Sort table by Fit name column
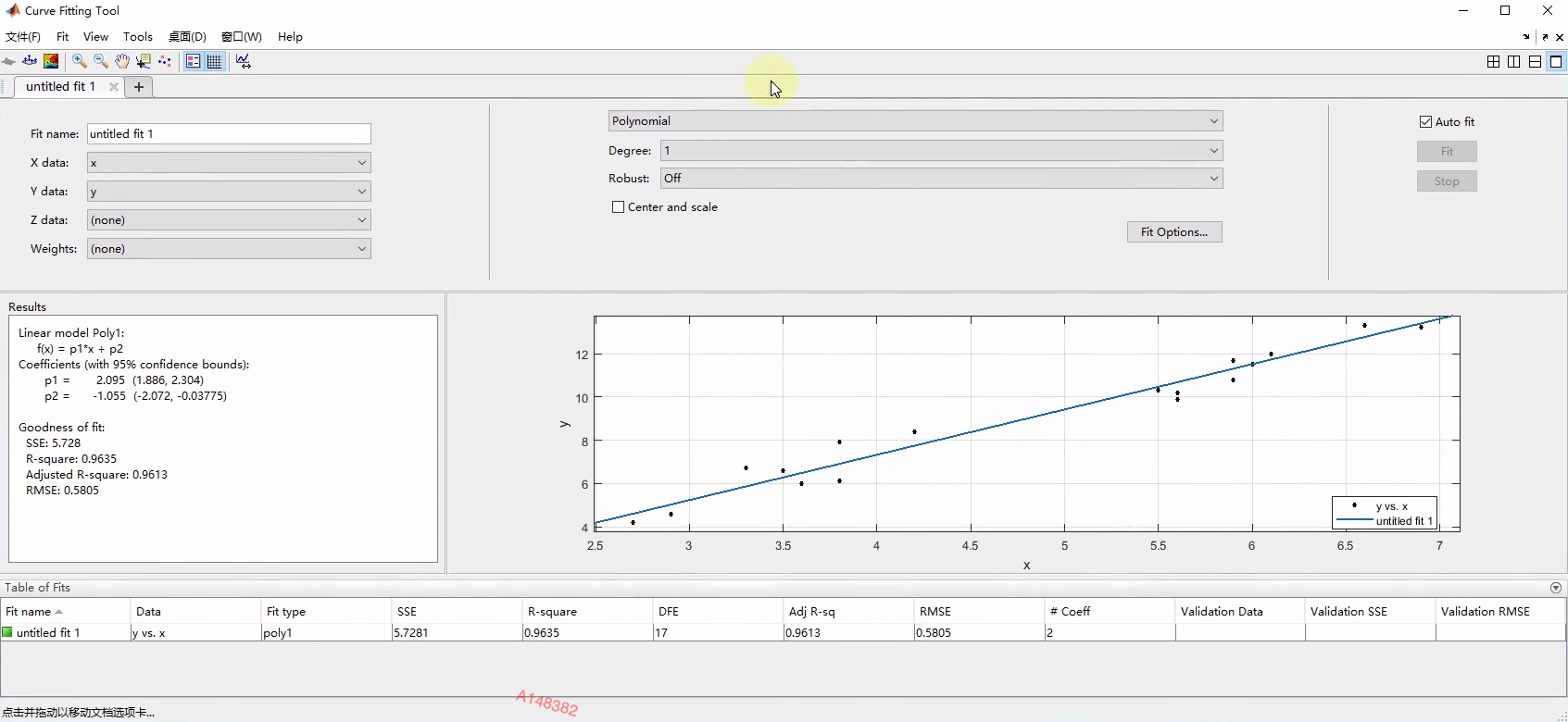This screenshot has width=1568, height=722. click(x=65, y=612)
